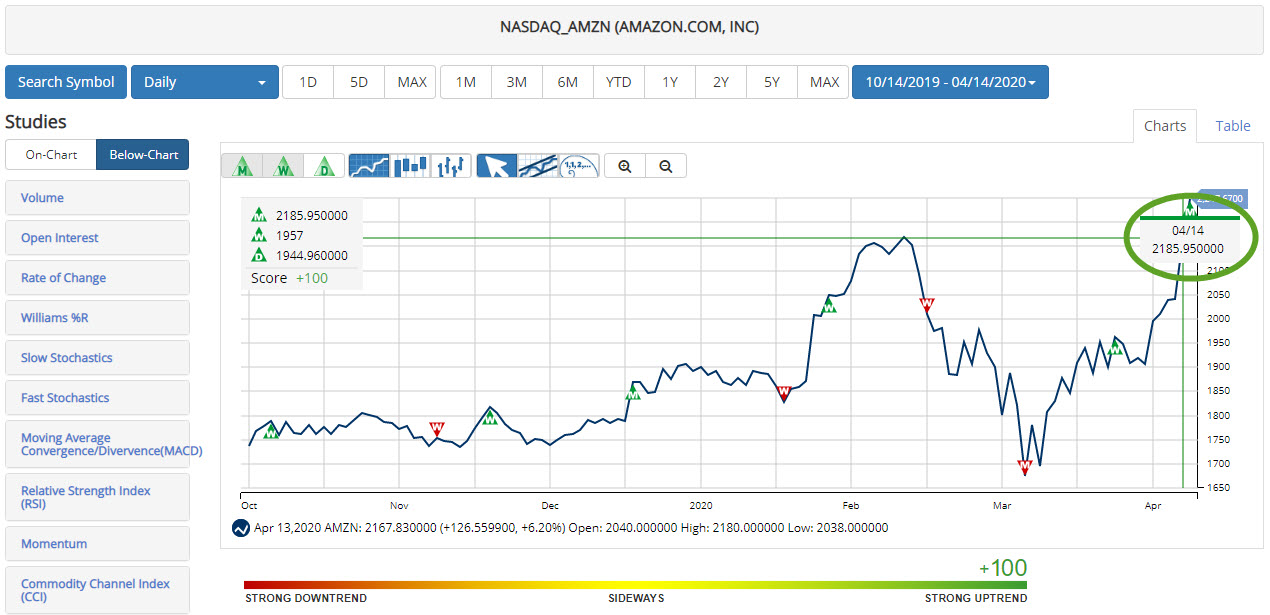Switch to the Table tab
Image resolution: width=1270 pixels, height=615 pixels.
[1233, 126]
